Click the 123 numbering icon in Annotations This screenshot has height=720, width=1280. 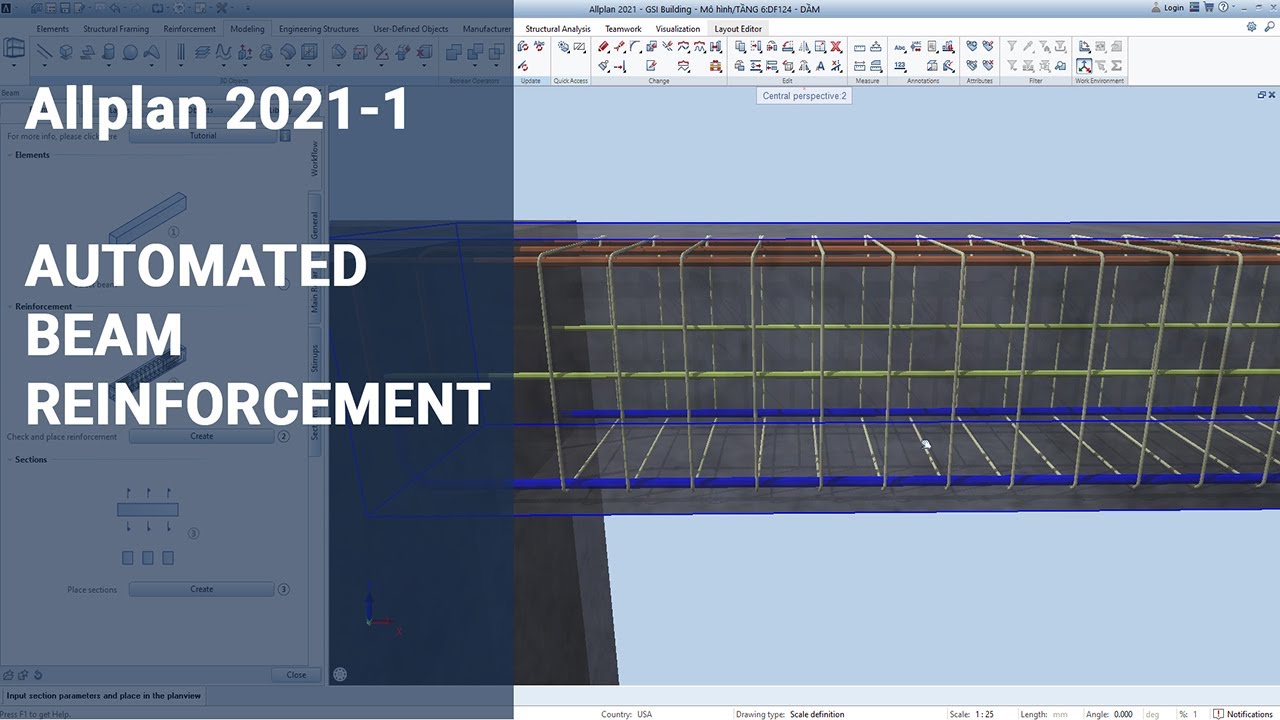(x=900, y=66)
